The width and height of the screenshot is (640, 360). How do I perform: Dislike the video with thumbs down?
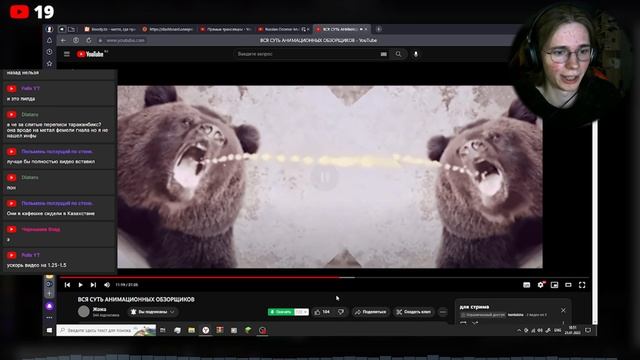pos(341,312)
